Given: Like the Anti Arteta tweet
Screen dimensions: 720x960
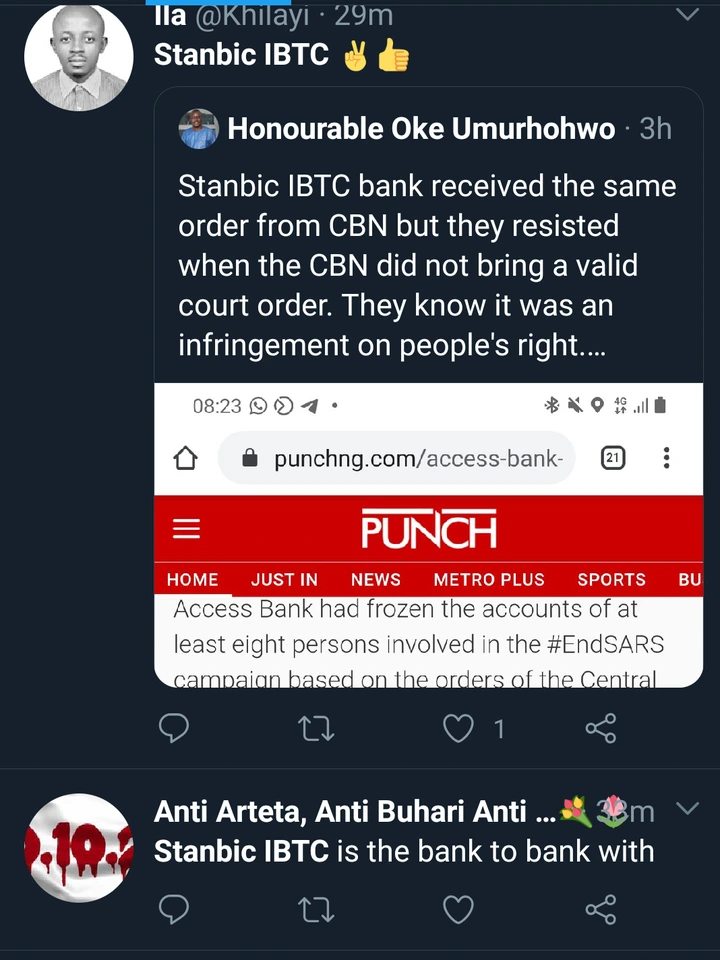Looking at the screenshot, I should click(x=459, y=909).
